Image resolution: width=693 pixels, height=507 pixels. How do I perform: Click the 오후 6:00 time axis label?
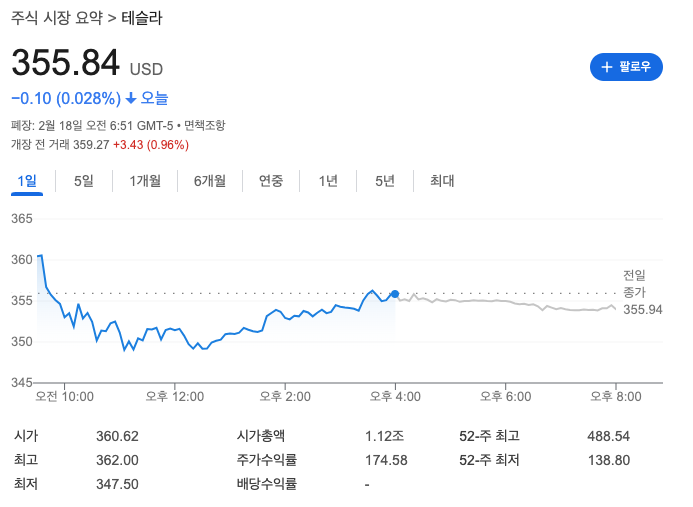pyautogui.click(x=506, y=396)
